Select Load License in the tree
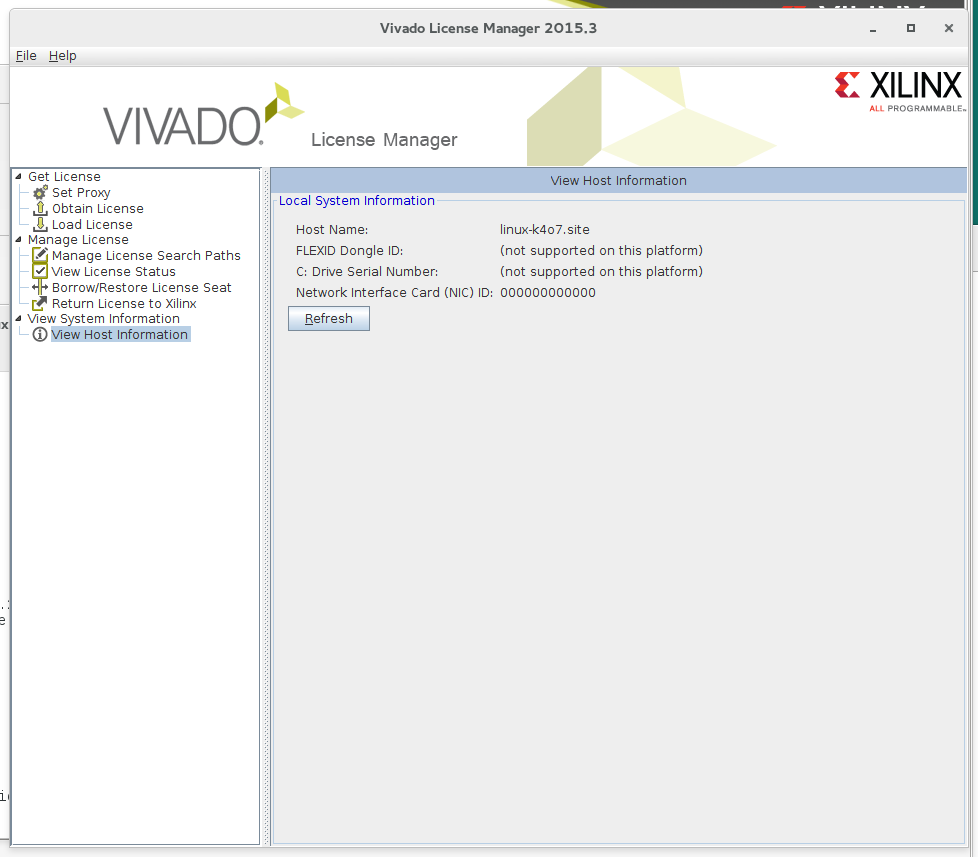Screen dimensions: 978x857 (x=92, y=224)
